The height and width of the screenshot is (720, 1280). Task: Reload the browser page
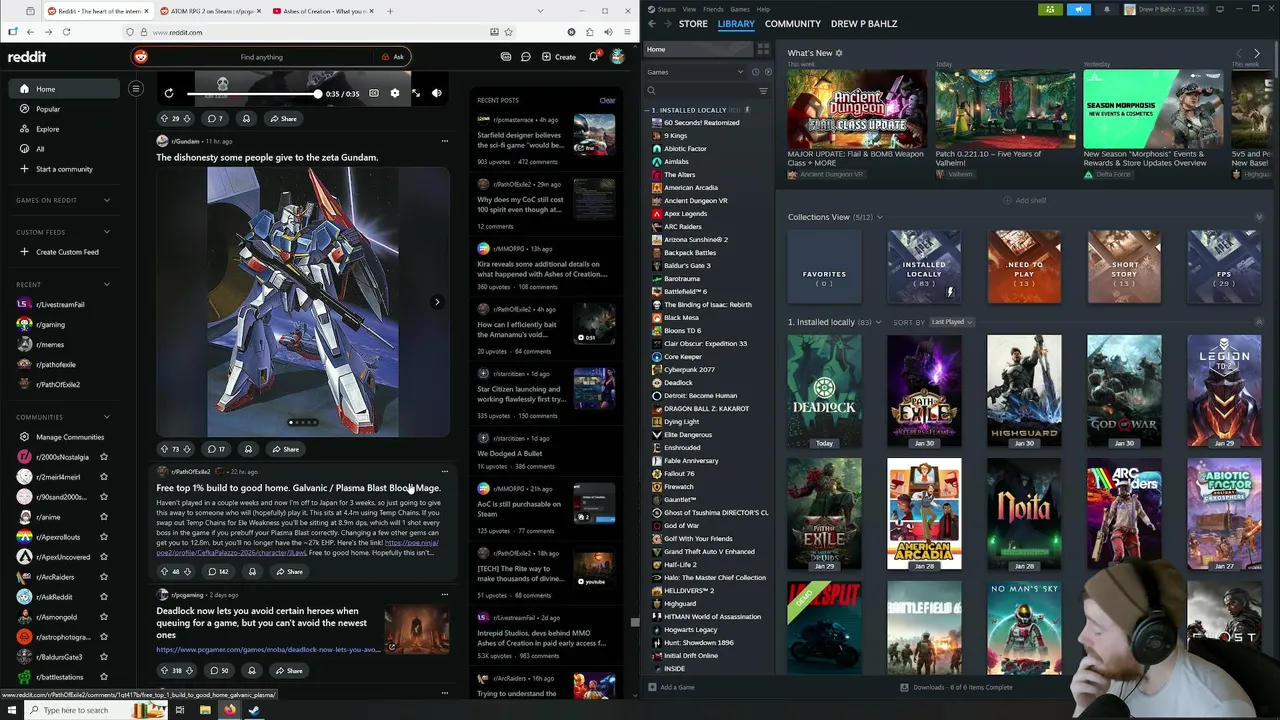pos(66,32)
